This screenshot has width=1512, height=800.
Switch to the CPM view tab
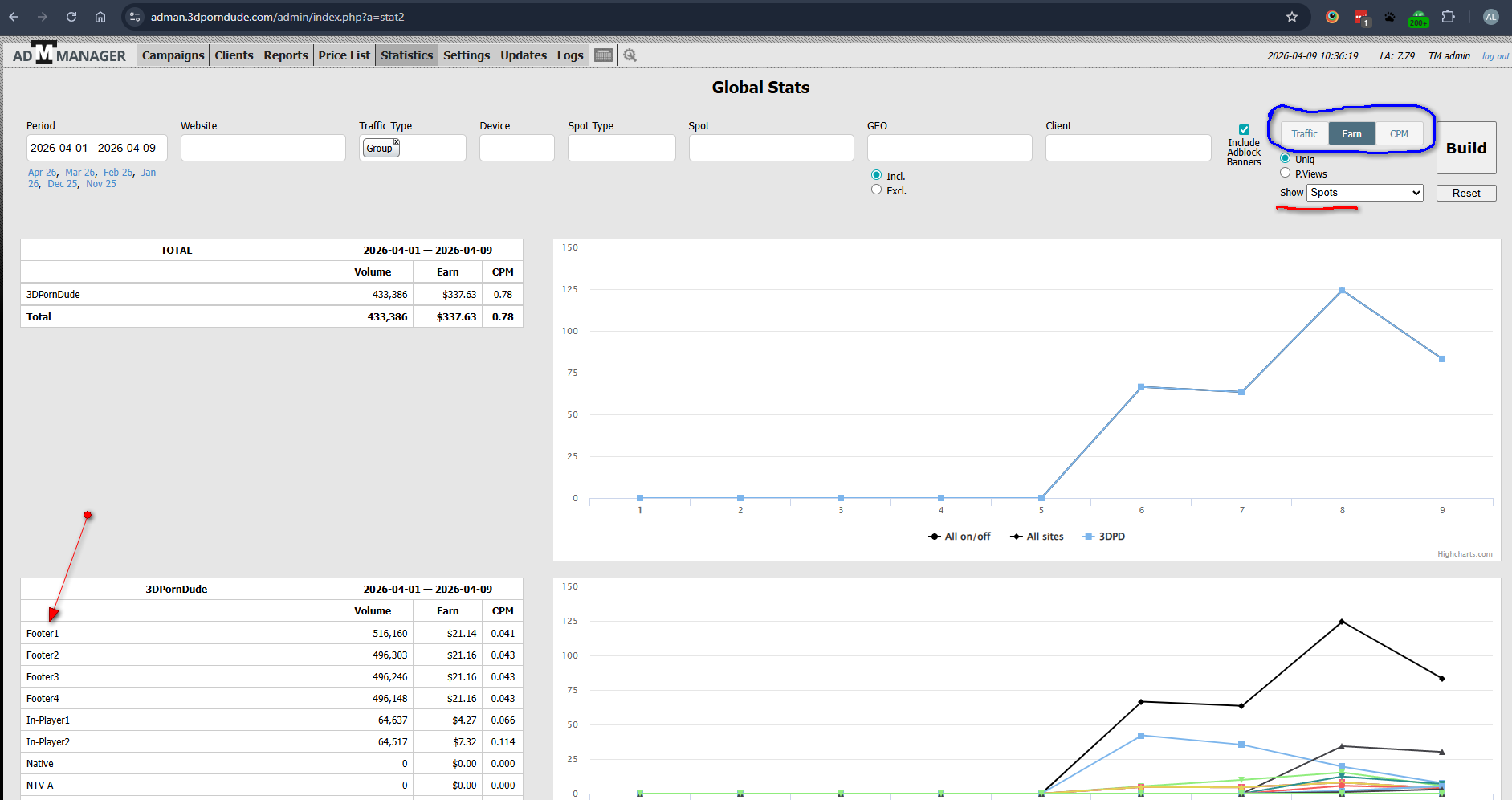pos(1399,134)
